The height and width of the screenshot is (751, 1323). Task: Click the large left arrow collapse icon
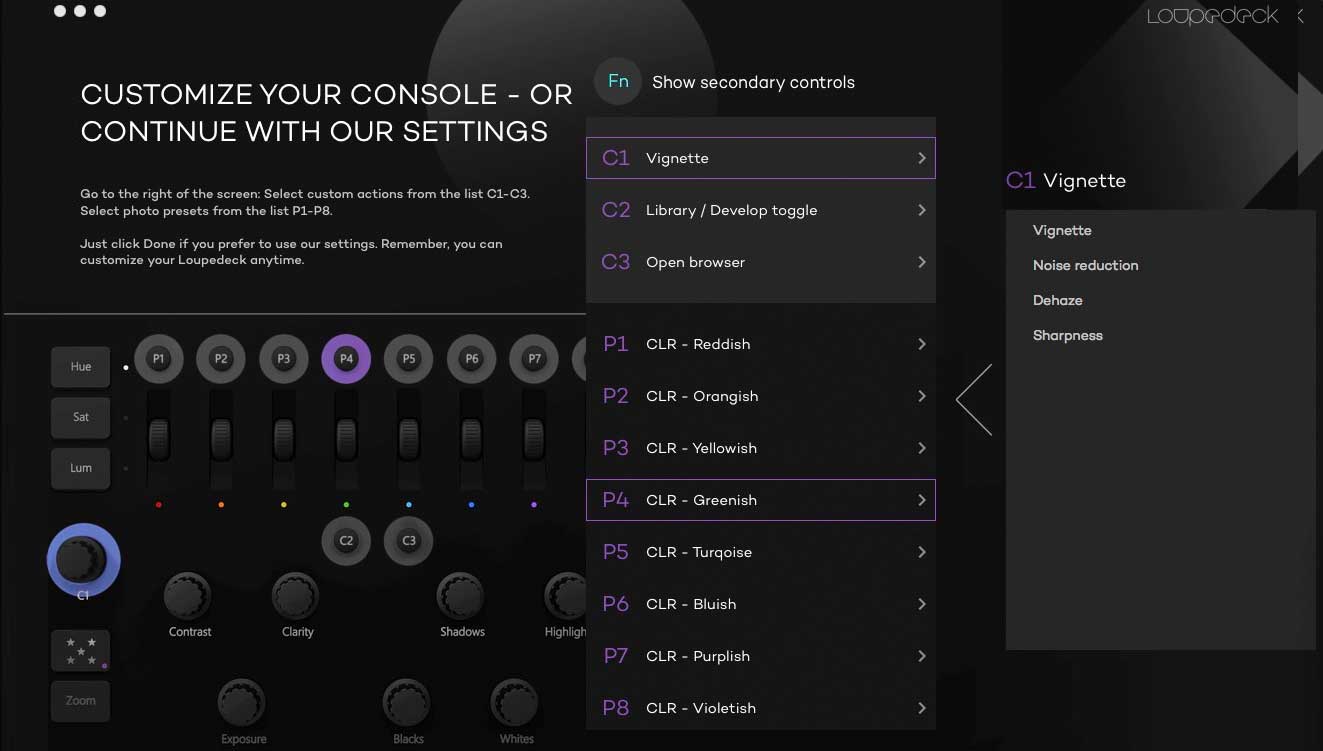tap(974, 400)
